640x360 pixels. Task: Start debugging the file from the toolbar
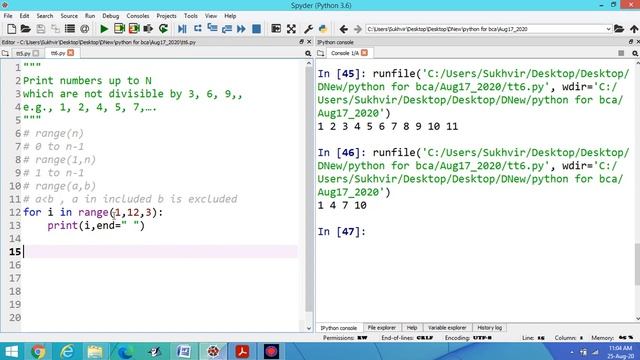click(x=182, y=29)
